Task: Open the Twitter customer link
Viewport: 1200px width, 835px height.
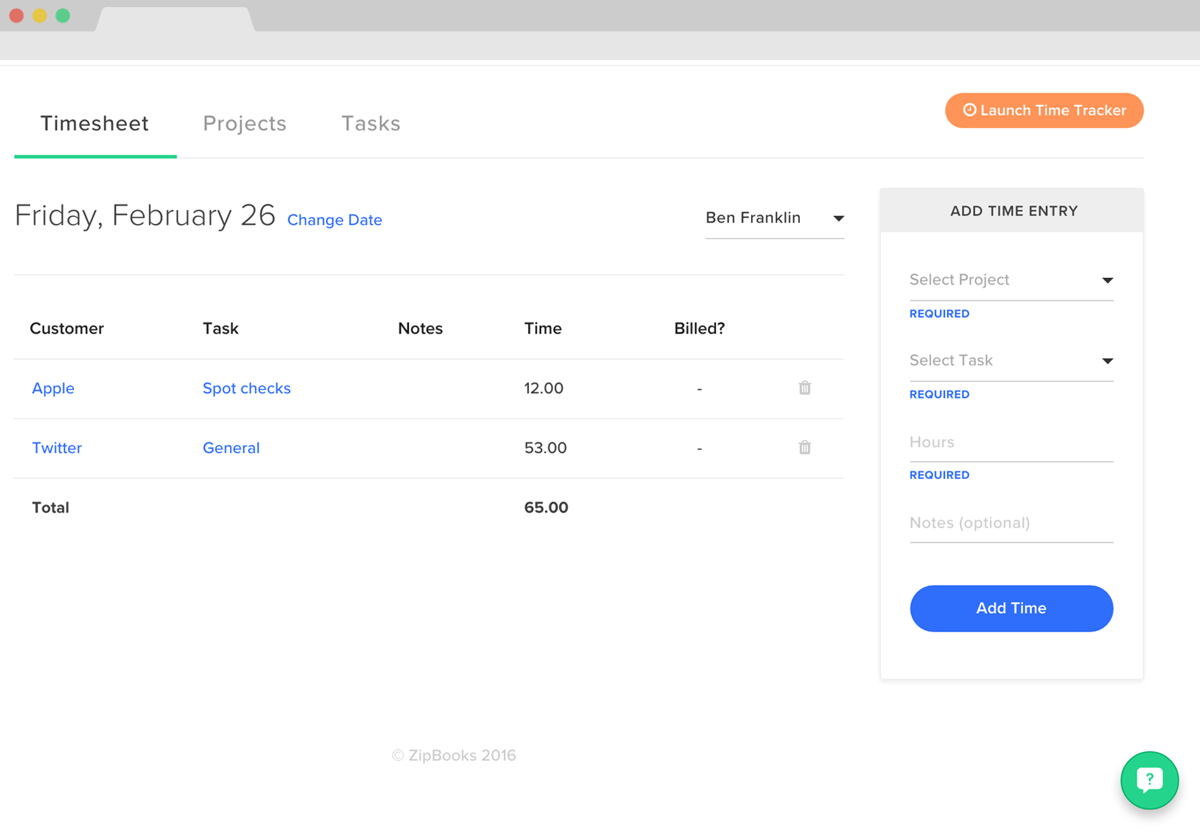Action: click(x=56, y=447)
